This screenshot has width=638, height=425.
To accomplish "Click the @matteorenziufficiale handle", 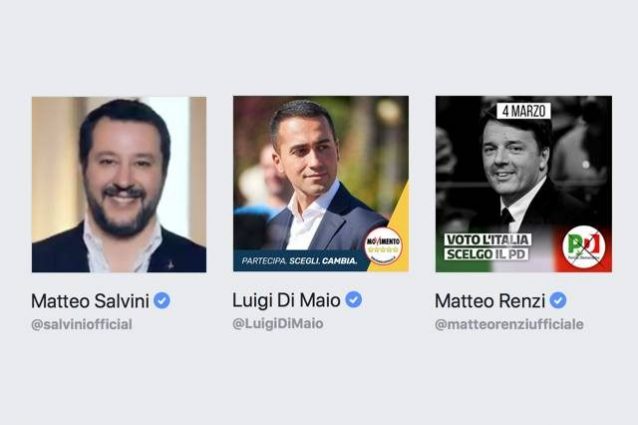I will coord(509,325).
